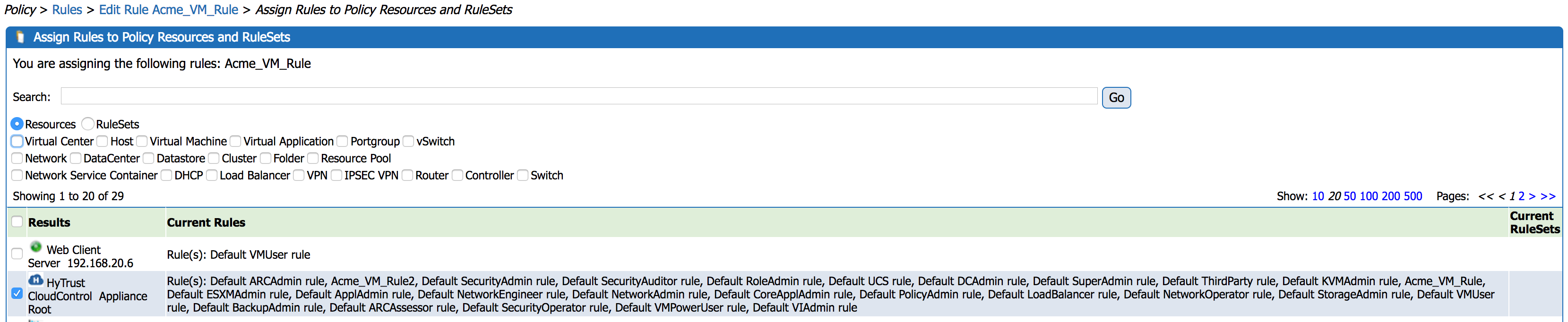Click the panel header icon beside Assign Rules title
Viewport: 1568px width, 322px height.
coord(20,37)
